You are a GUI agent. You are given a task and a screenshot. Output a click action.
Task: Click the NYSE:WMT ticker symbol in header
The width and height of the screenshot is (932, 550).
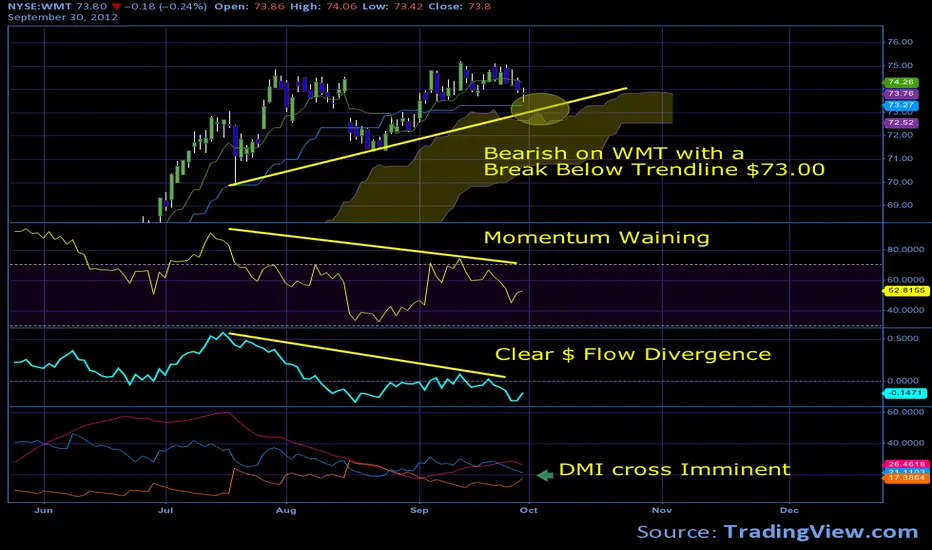click(40, 7)
